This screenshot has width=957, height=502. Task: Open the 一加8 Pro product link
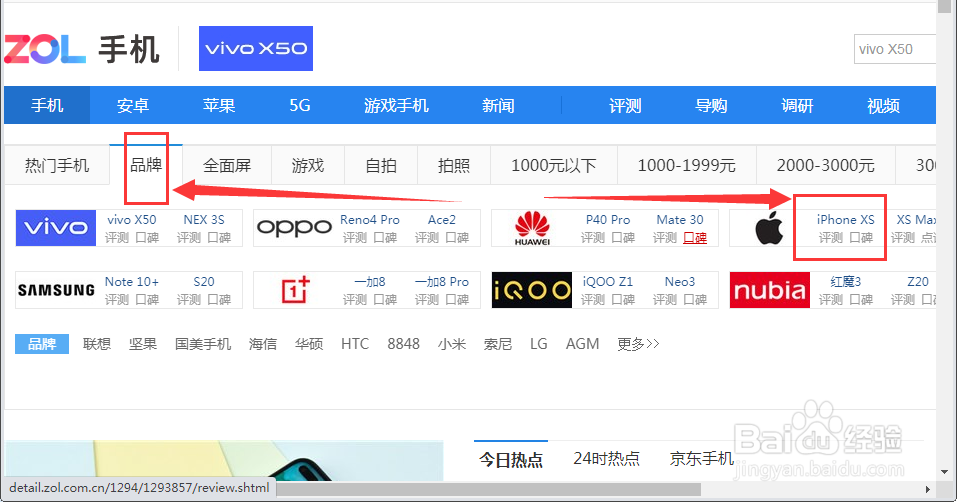pyautogui.click(x=442, y=282)
